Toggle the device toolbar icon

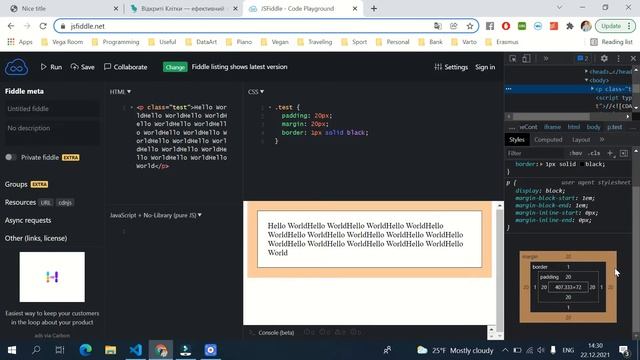pos(526,59)
